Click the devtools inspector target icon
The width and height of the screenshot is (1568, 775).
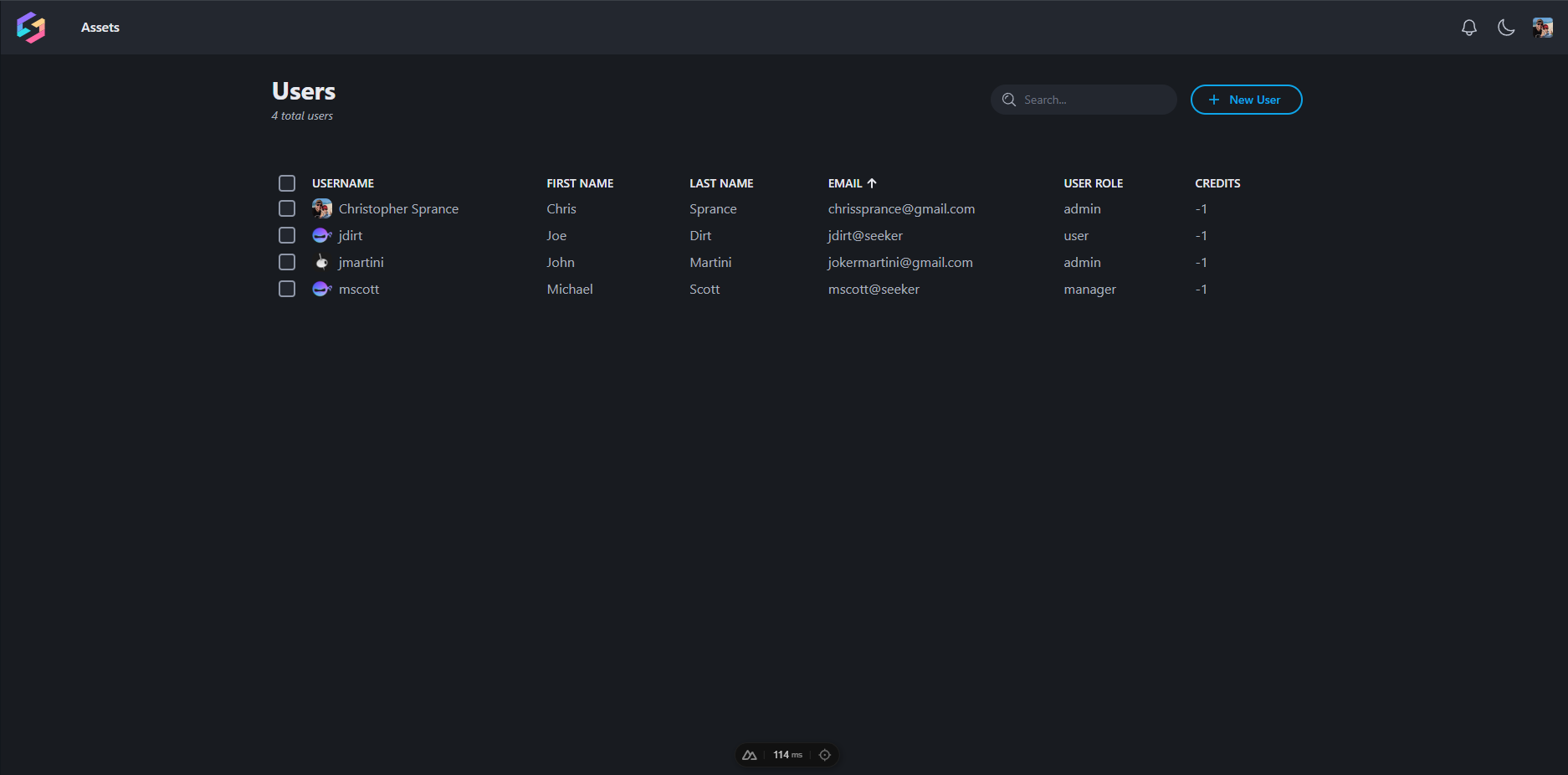point(824,755)
